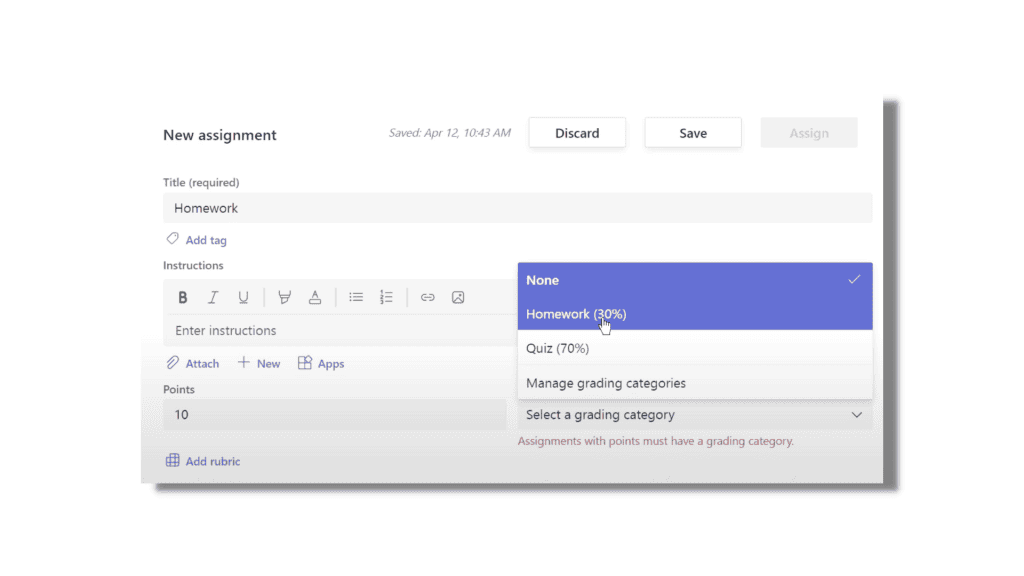This screenshot has width=1024, height=576.
Task: Toggle underline formatting in instructions toolbar
Action: click(243, 297)
